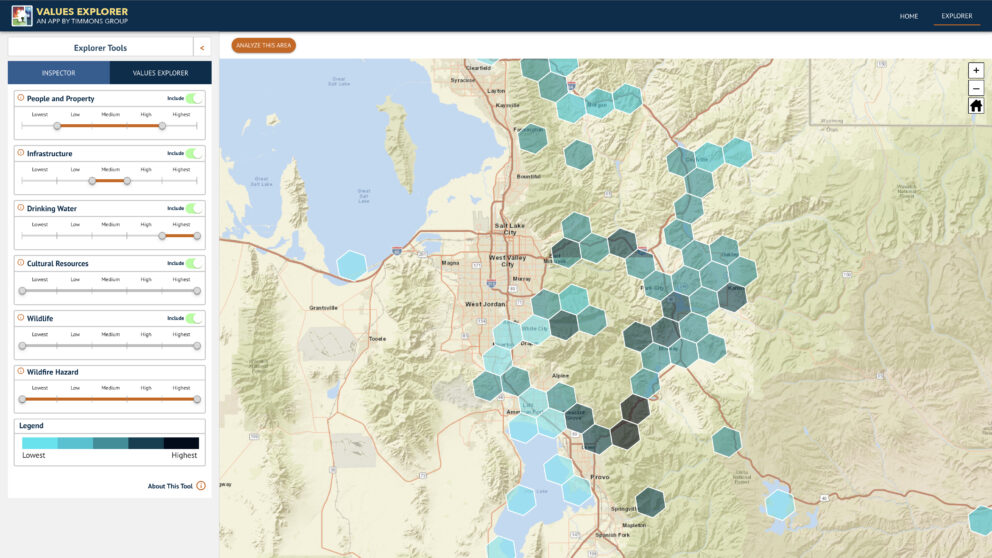Click Alpine label on map
Viewport: 992px width, 558px height.
tap(560, 376)
